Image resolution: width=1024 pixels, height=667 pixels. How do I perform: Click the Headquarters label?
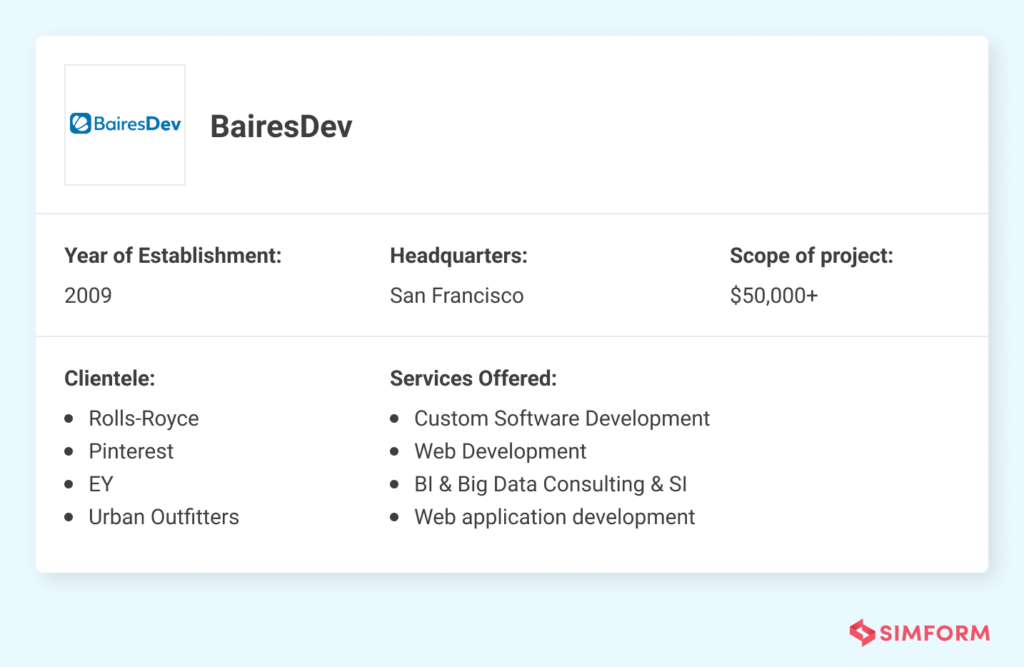pyautogui.click(x=459, y=255)
